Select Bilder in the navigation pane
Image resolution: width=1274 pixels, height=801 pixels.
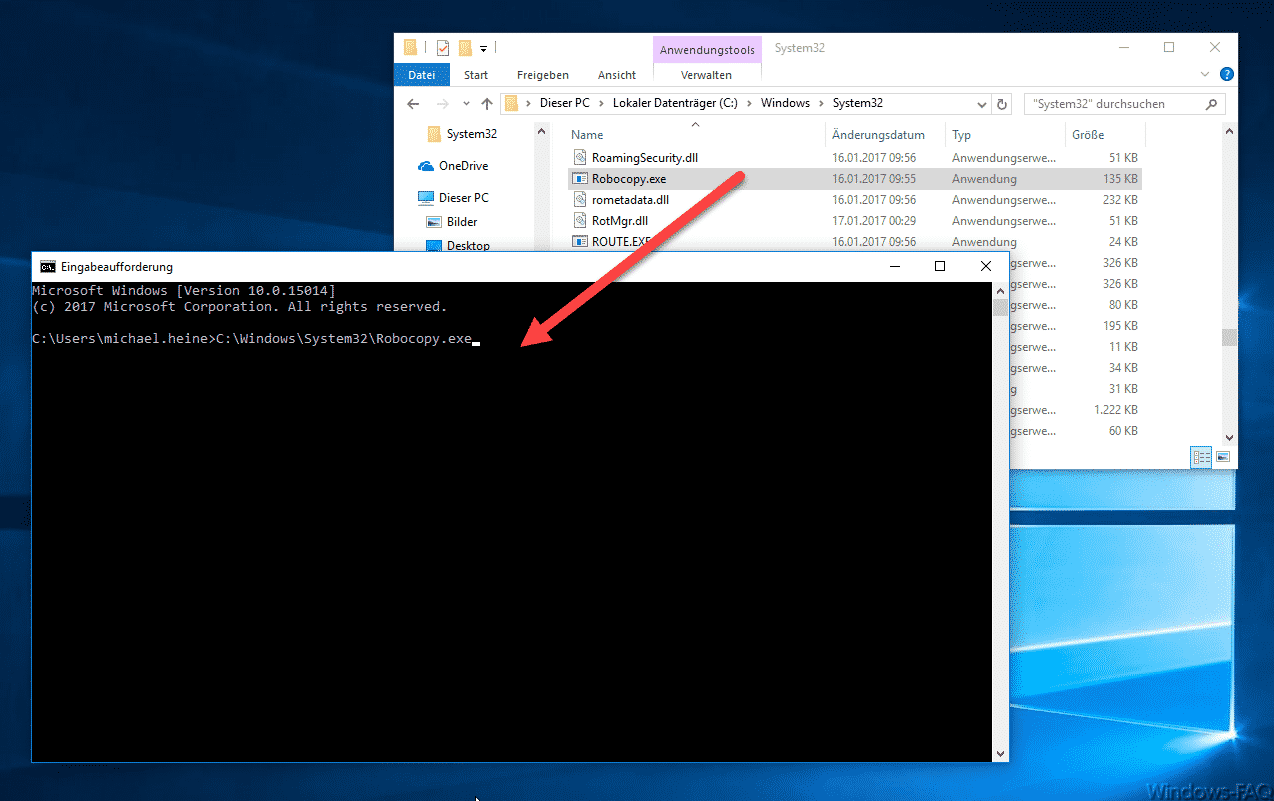(x=462, y=222)
